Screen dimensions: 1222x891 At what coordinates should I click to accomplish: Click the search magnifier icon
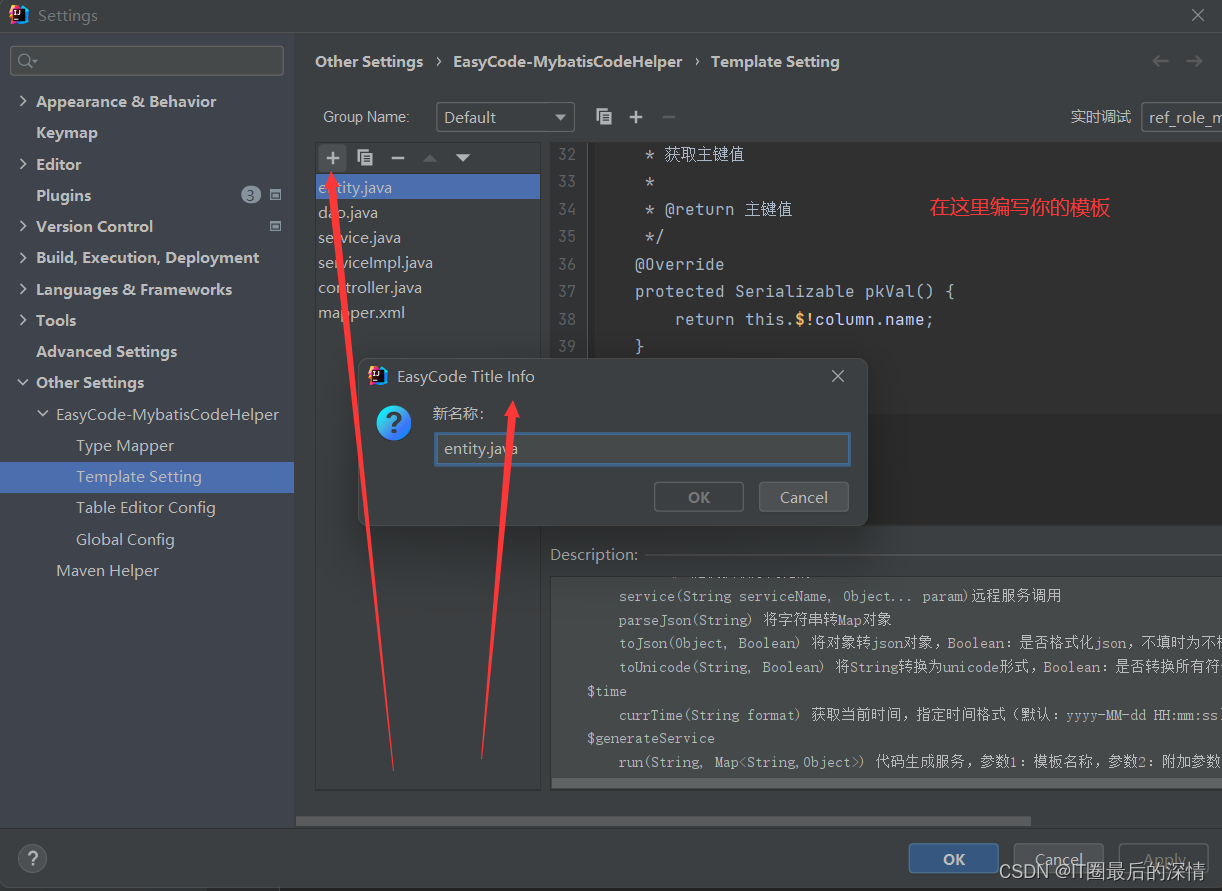[x=26, y=61]
